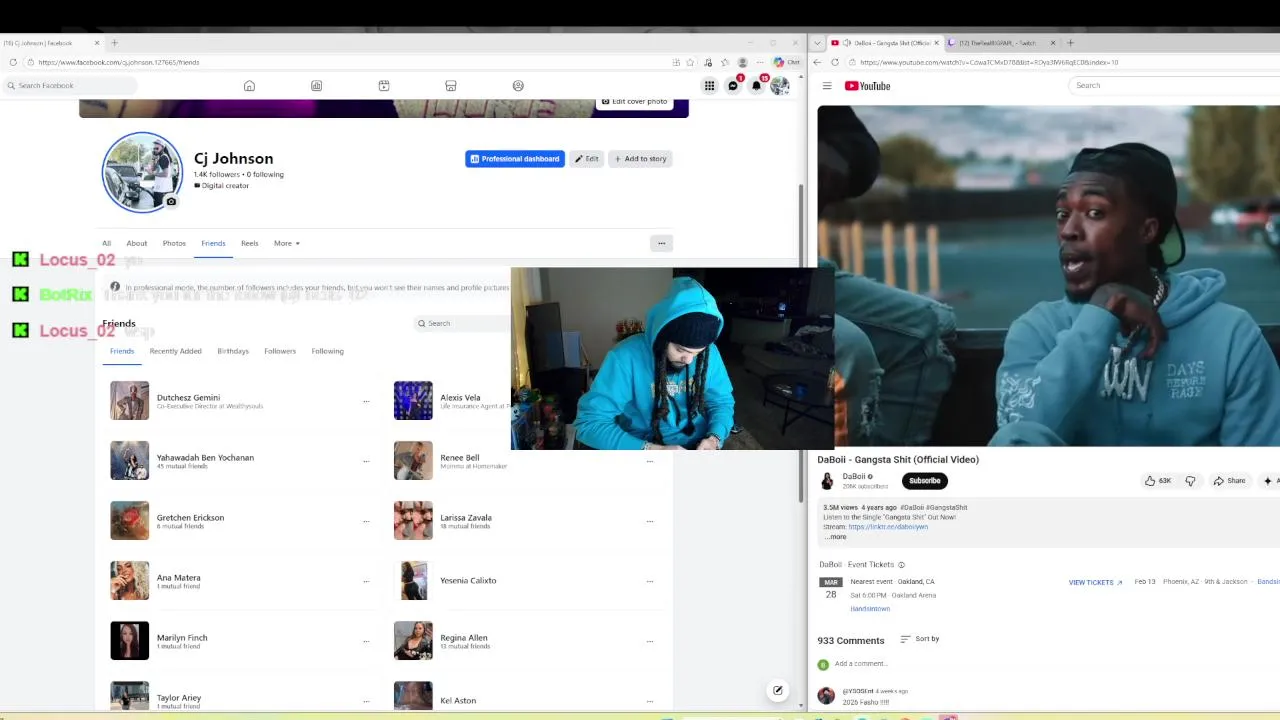Click the Facebook address bar URL

pyautogui.click(x=119, y=62)
